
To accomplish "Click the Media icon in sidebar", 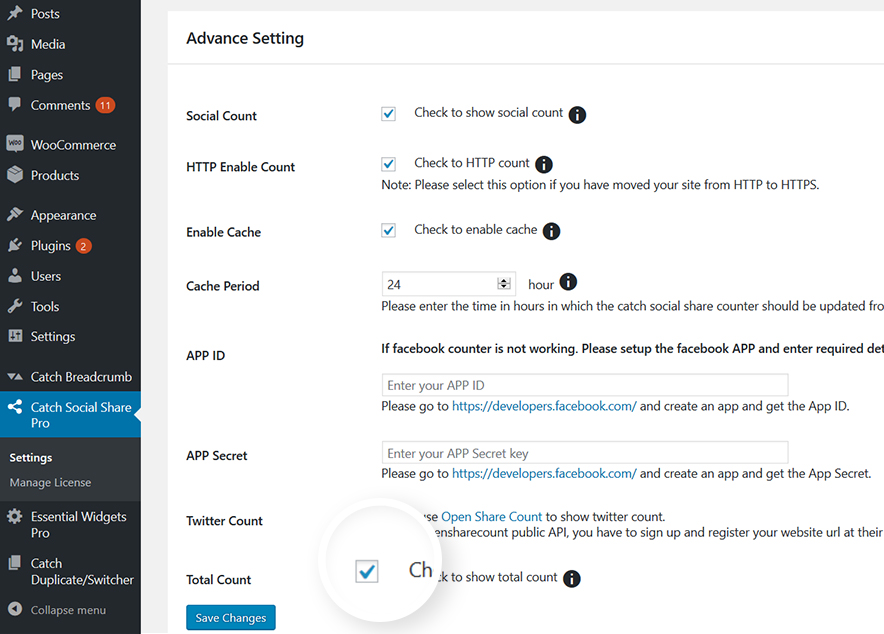I will coord(15,43).
